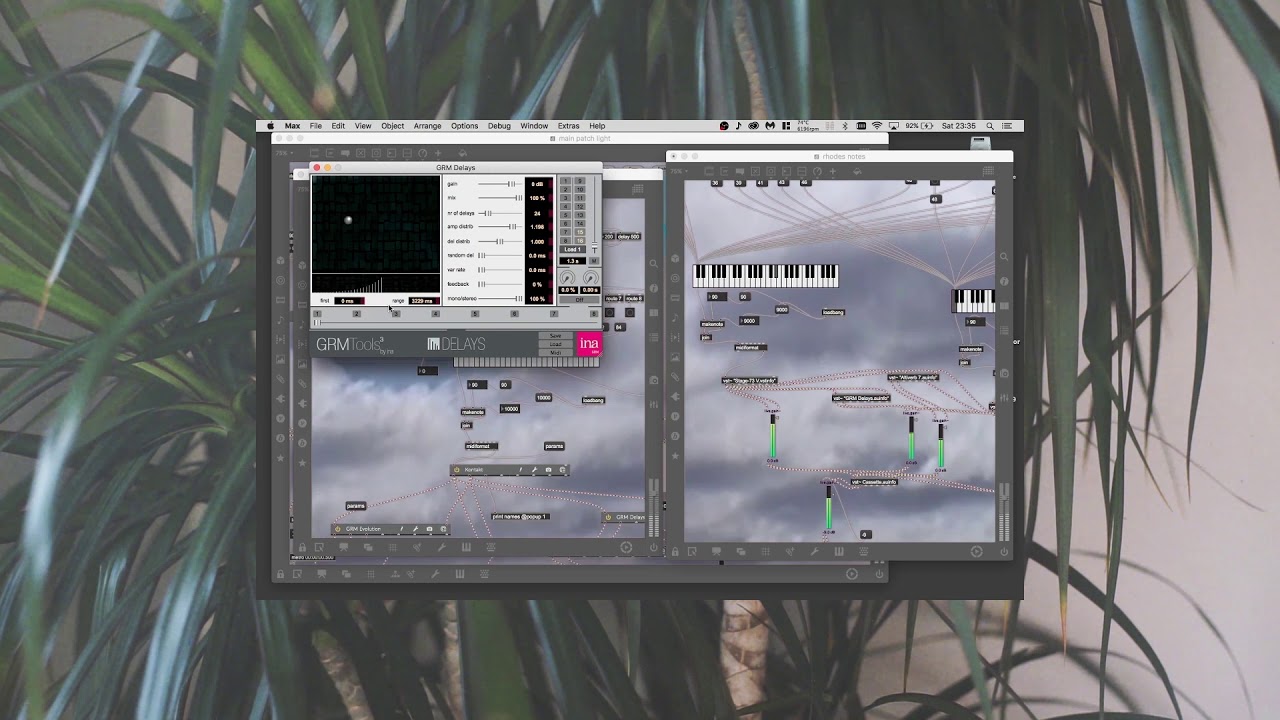Click wrench icon in main patch inner bottom toolbar

tap(441, 548)
